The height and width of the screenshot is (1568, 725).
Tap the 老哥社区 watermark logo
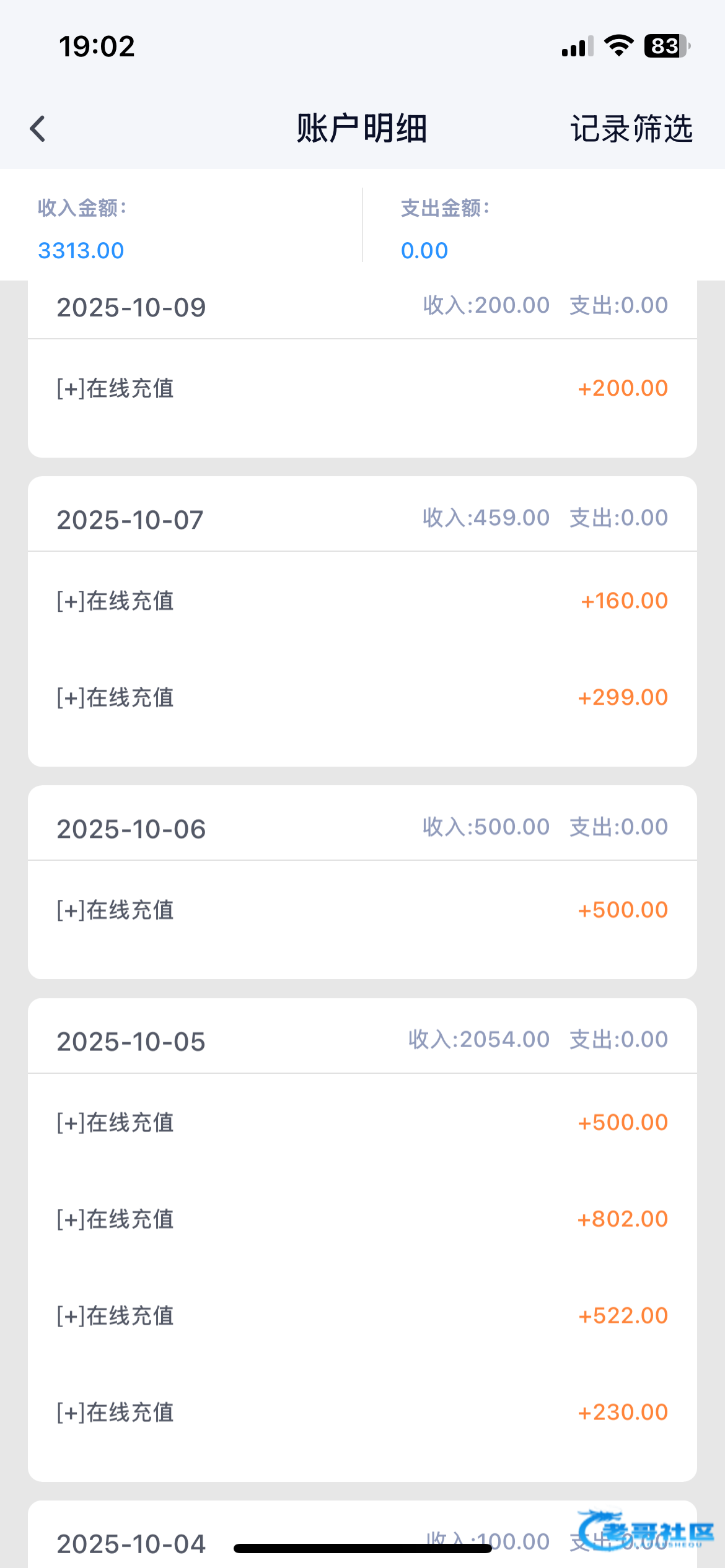point(644,1531)
